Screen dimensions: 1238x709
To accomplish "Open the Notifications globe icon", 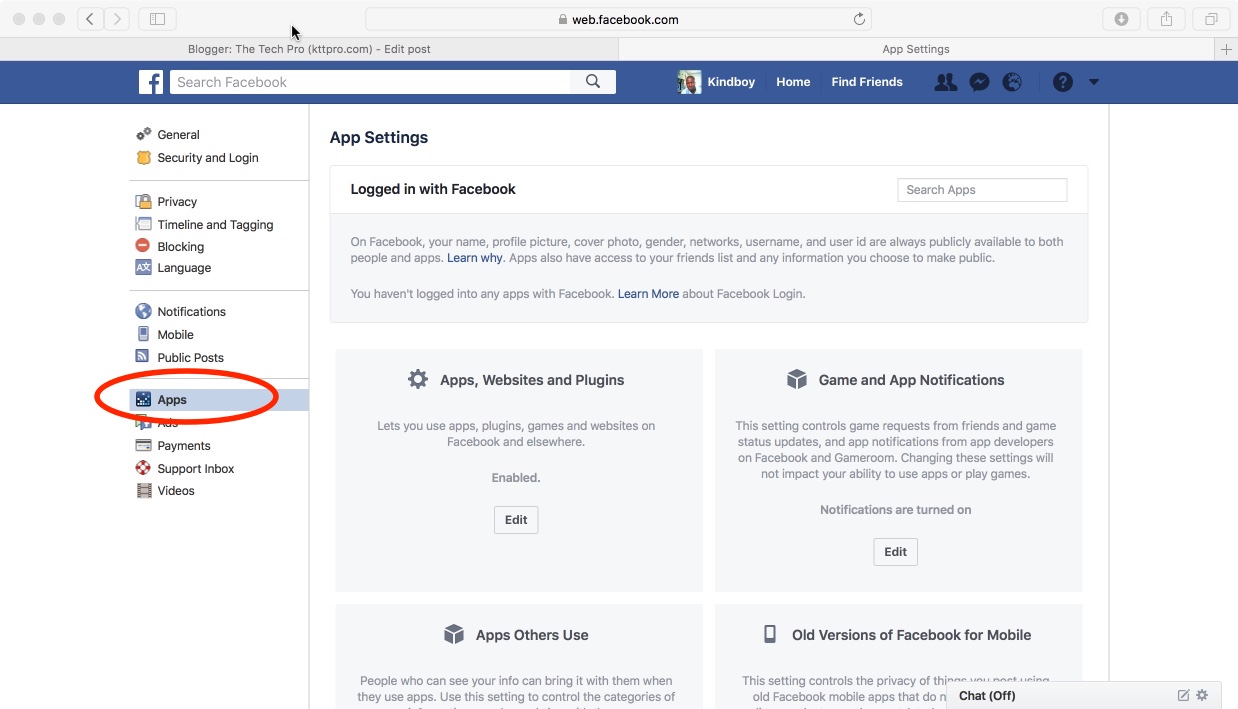I will tap(1012, 82).
